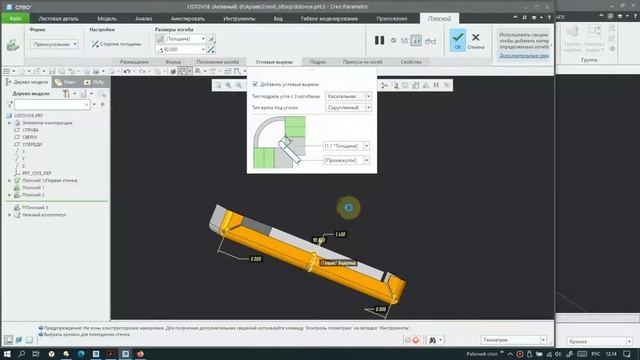Switch to the Инструменты ribbon tab

coord(239,18)
